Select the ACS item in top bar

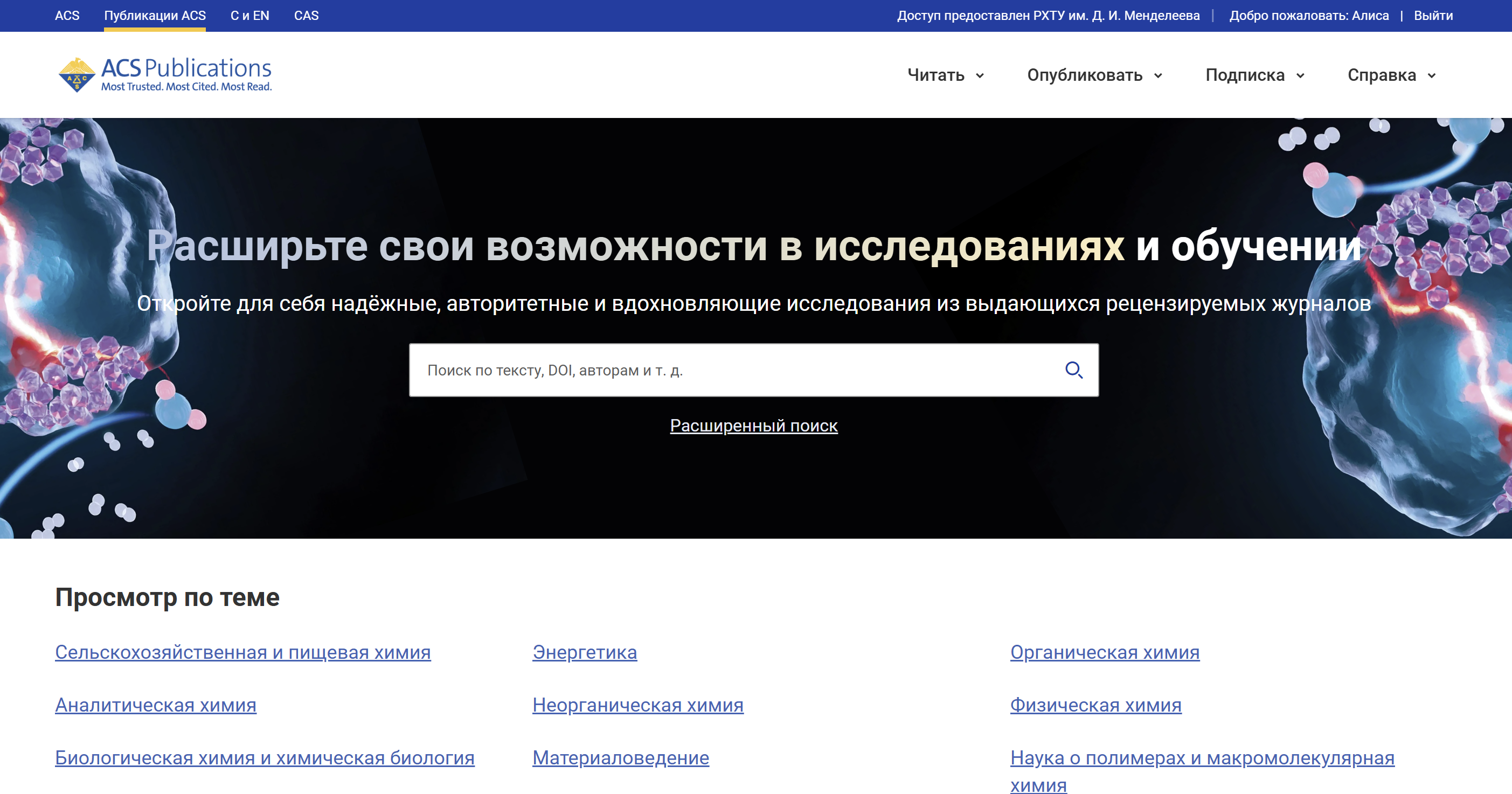[x=67, y=16]
